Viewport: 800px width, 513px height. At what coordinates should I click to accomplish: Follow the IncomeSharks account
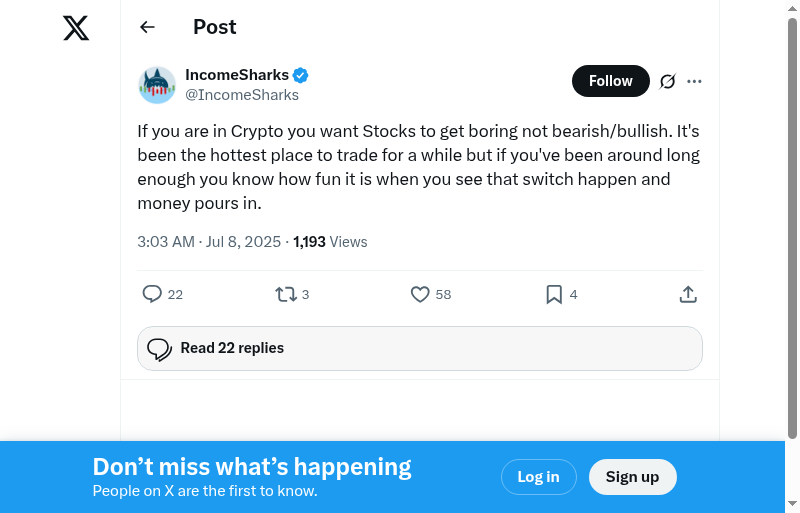tap(610, 81)
